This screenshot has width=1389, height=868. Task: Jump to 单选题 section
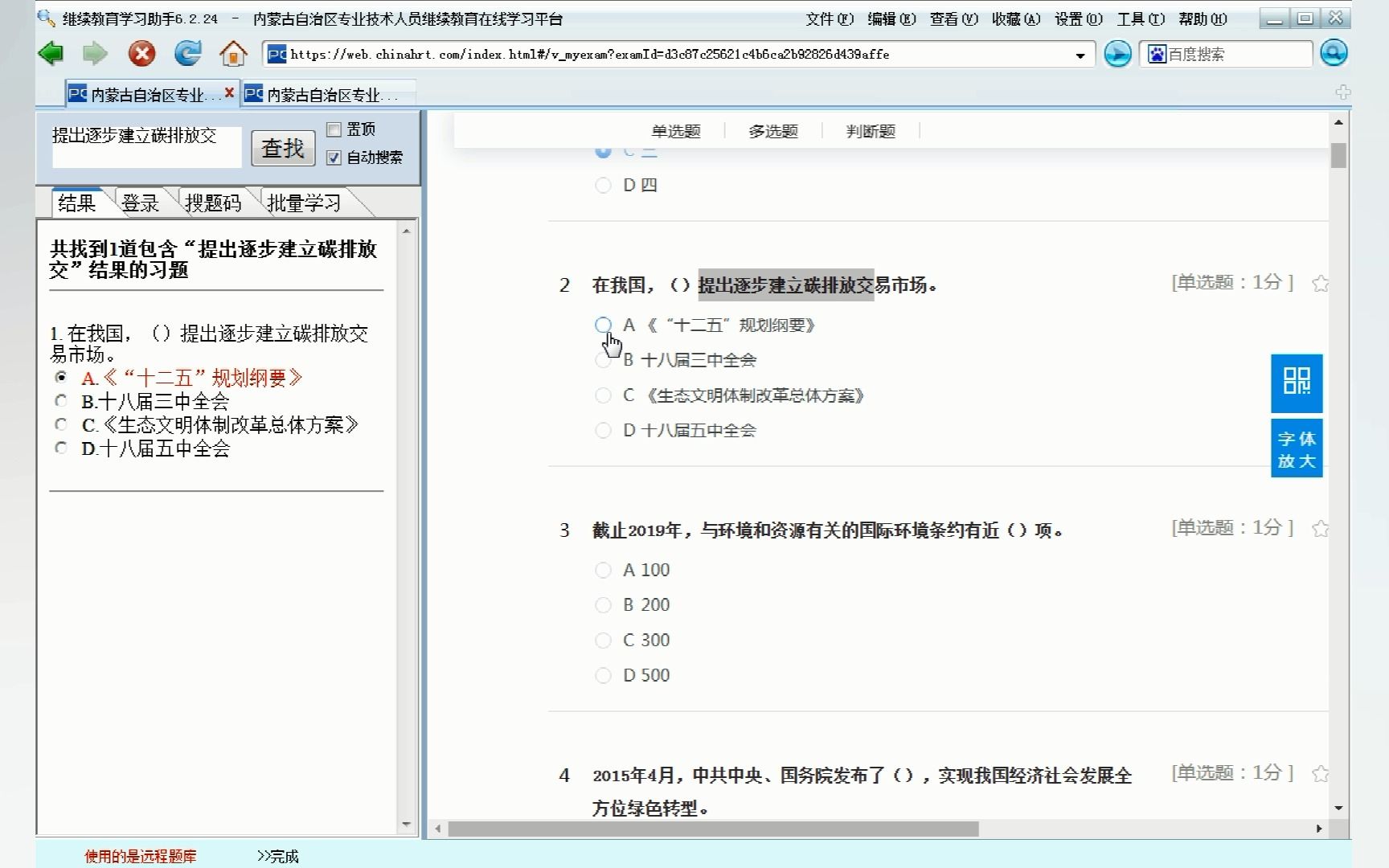(676, 131)
